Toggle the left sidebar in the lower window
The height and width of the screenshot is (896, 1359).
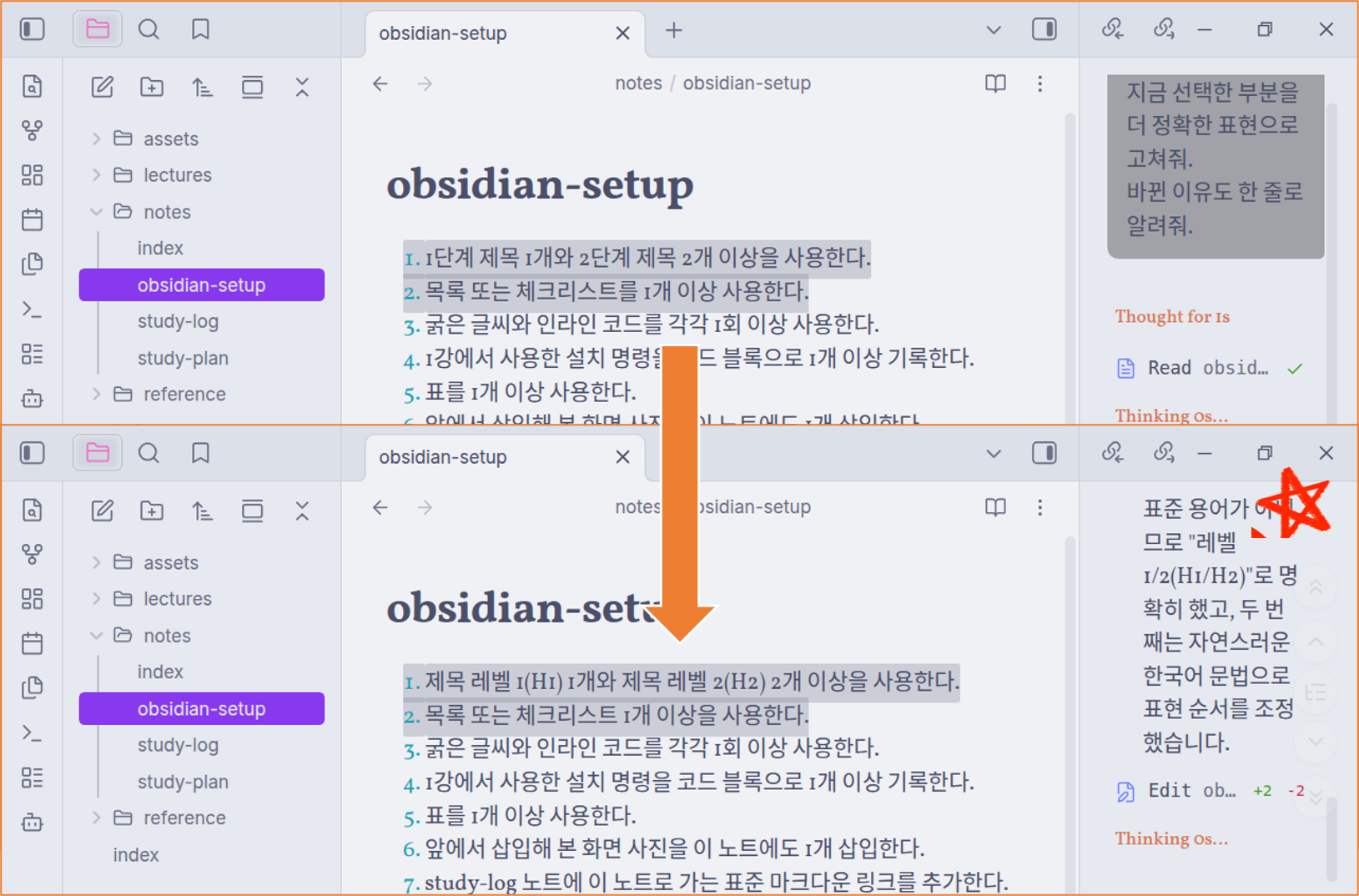pyautogui.click(x=32, y=453)
